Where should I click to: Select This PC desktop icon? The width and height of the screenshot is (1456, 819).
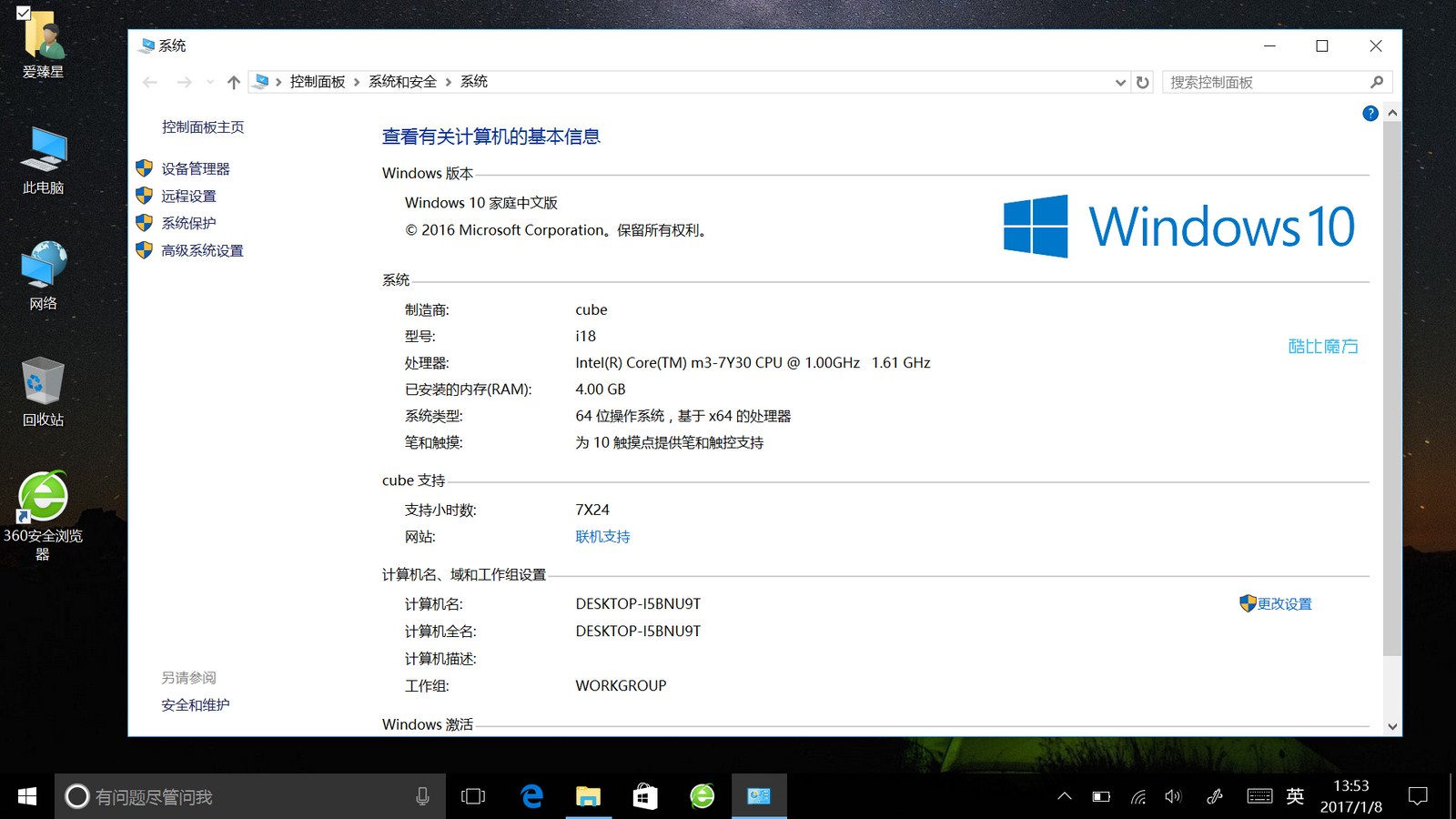coord(43,160)
